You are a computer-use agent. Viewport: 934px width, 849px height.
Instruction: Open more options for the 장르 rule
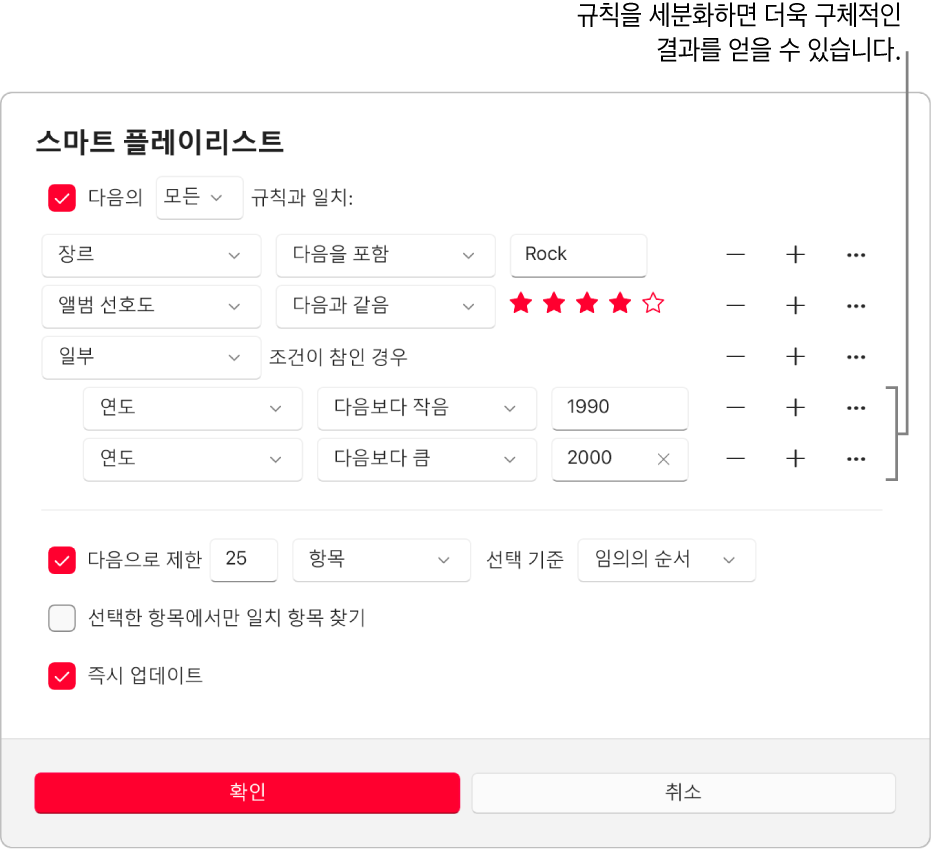click(x=856, y=255)
